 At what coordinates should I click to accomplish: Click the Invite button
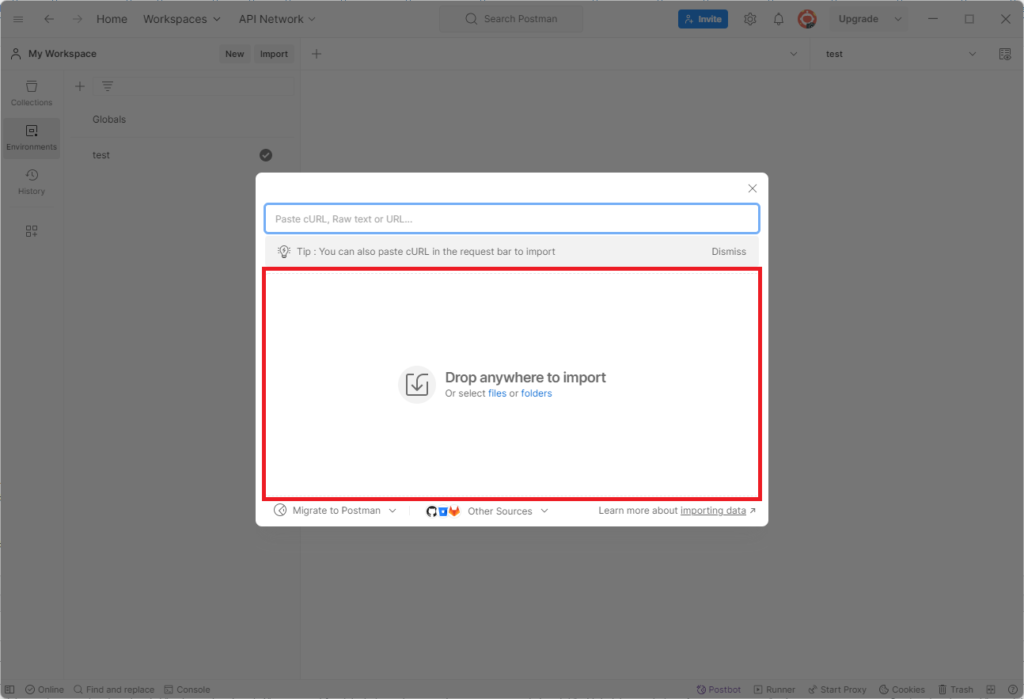(x=703, y=19)
